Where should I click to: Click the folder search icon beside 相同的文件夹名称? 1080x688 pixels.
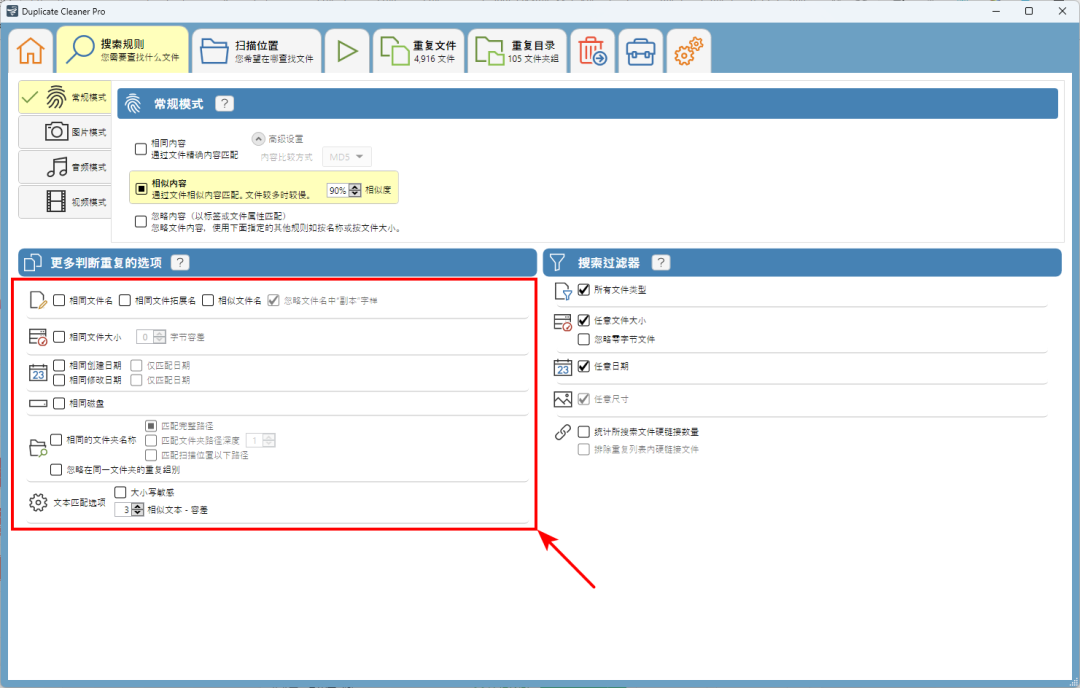tap(38, 448)
